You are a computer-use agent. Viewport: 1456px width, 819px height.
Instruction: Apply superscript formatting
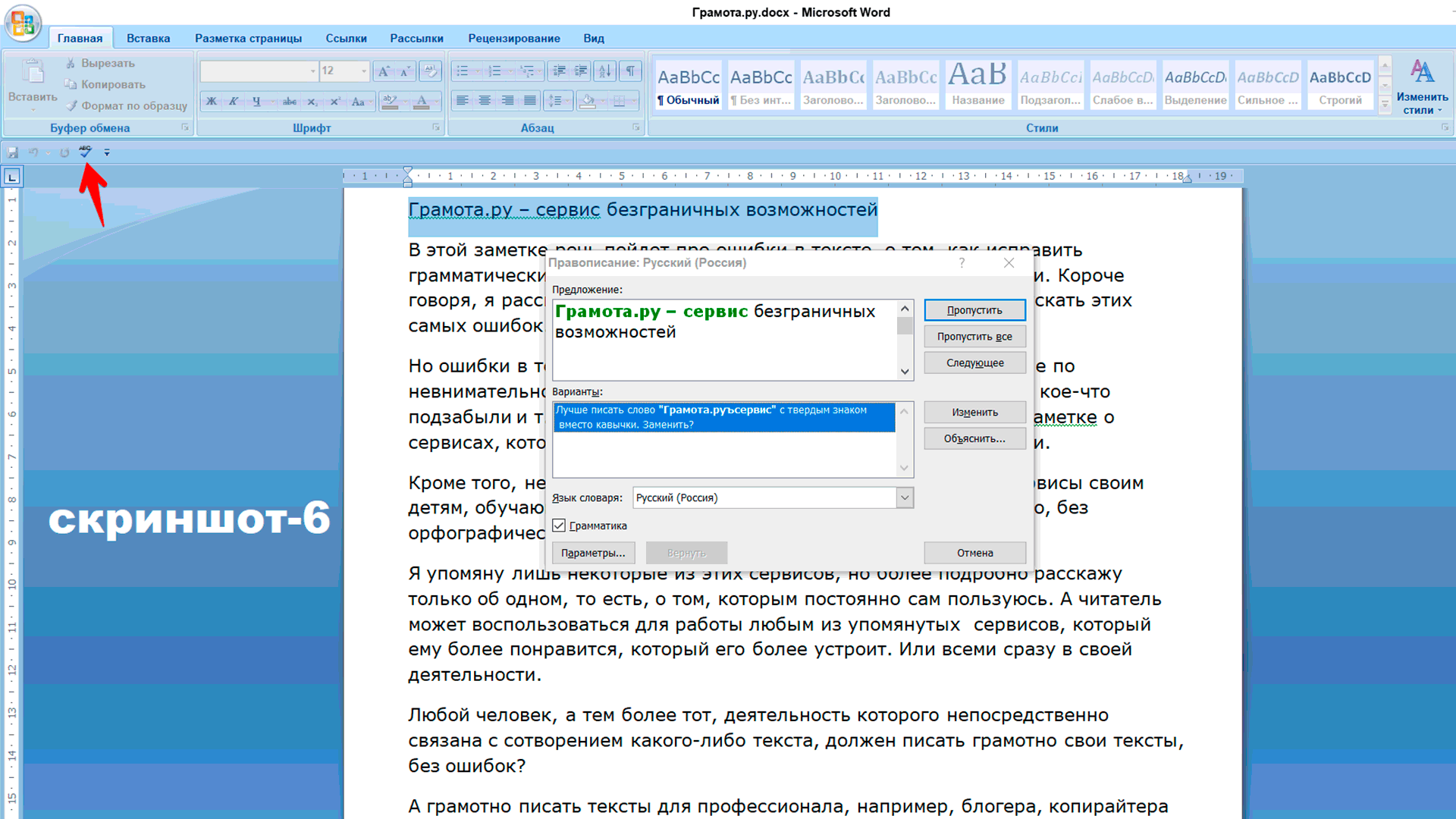[x=334, y=101]
